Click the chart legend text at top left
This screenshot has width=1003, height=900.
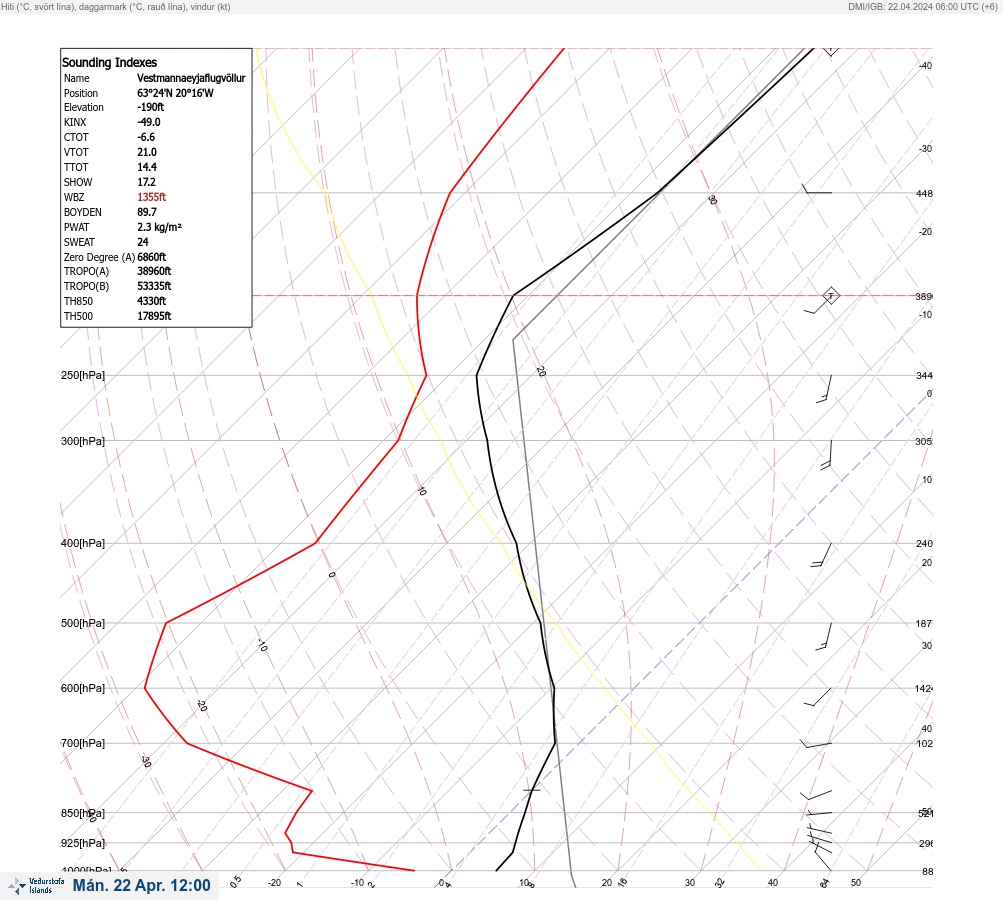116,6
